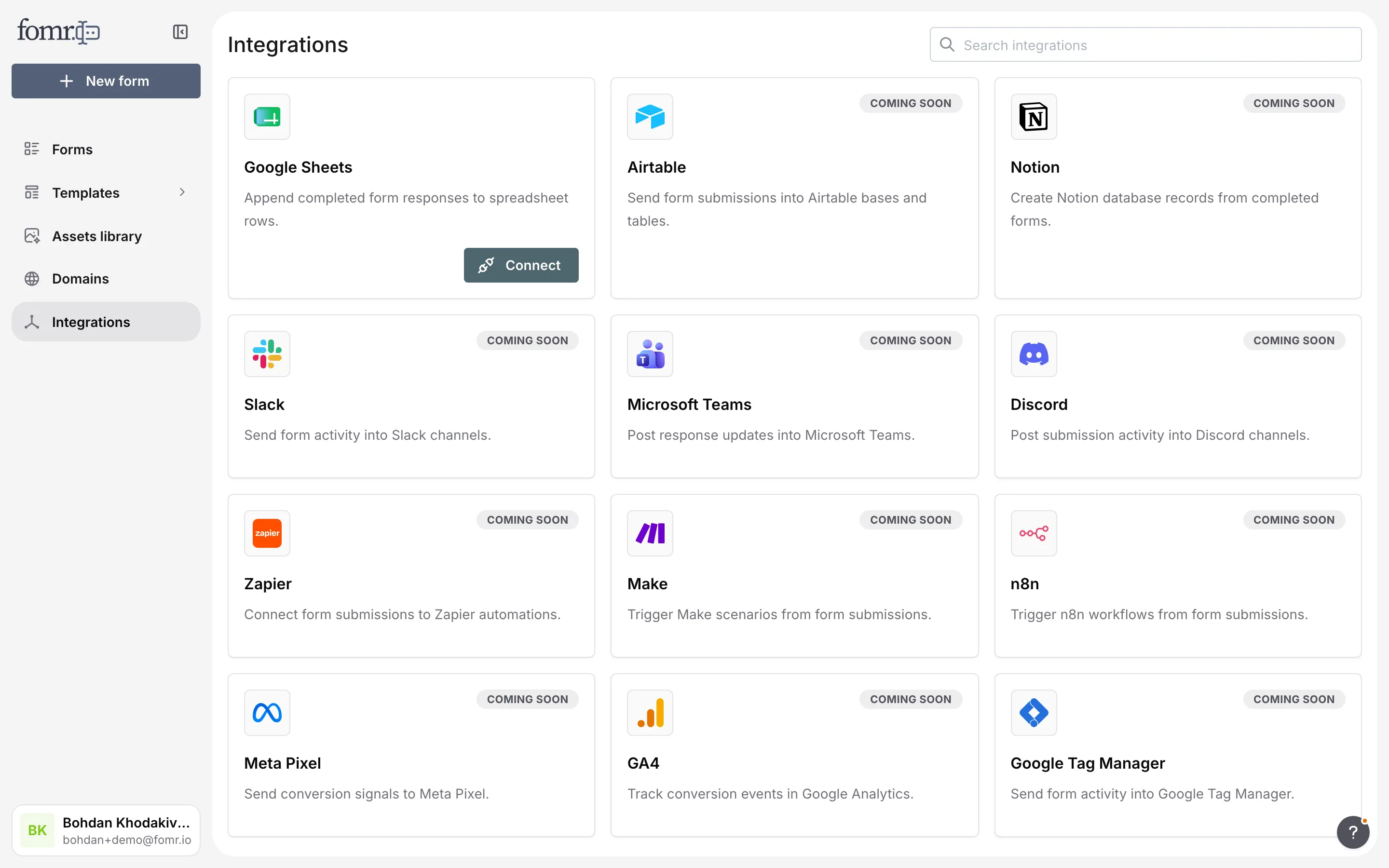Click Notion's Coming Soon badge
The width and height of the screenshot is (1389, 868).
(1294, 103)
